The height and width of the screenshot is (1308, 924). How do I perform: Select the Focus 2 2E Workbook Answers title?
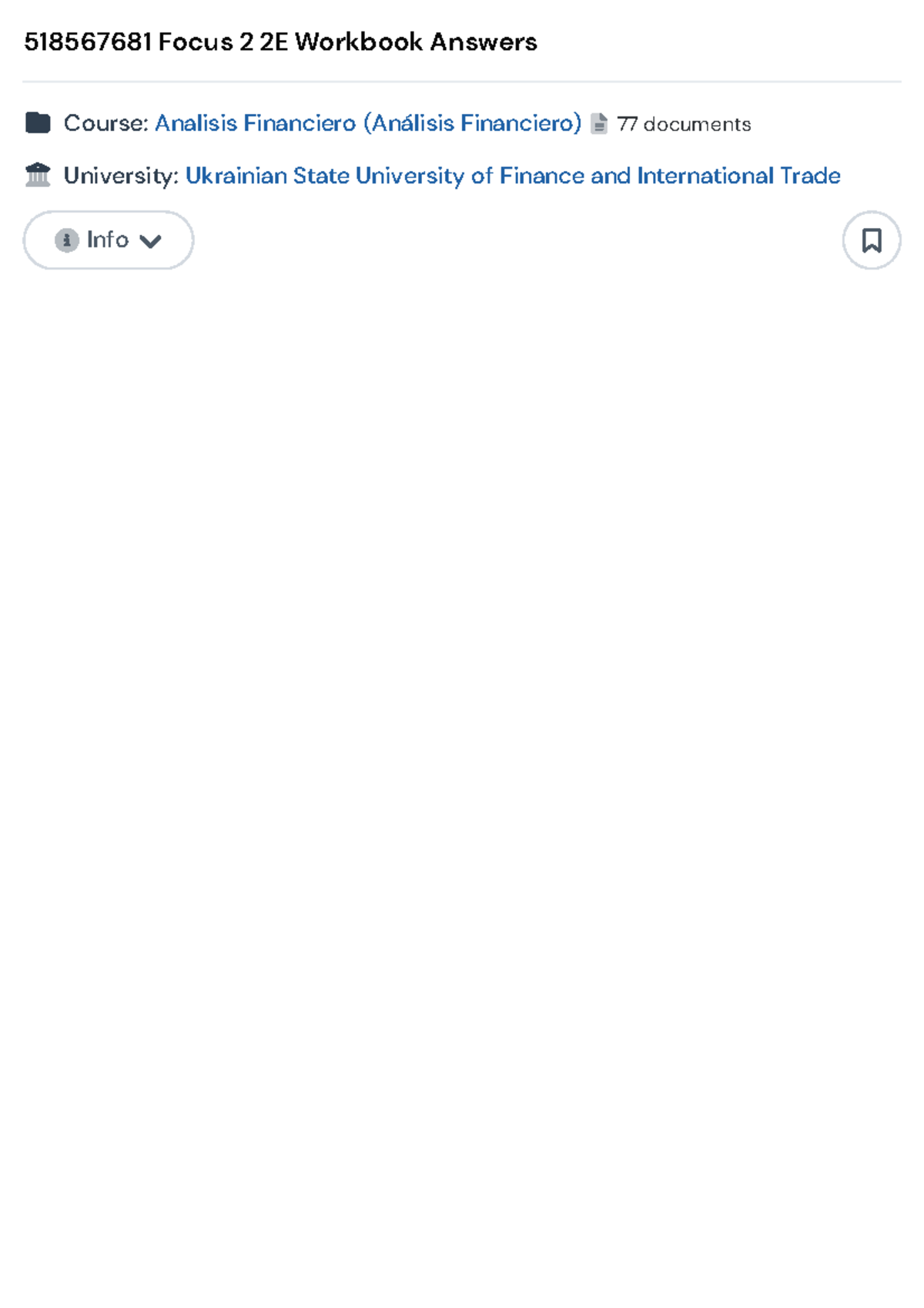[x=347, y=42]
